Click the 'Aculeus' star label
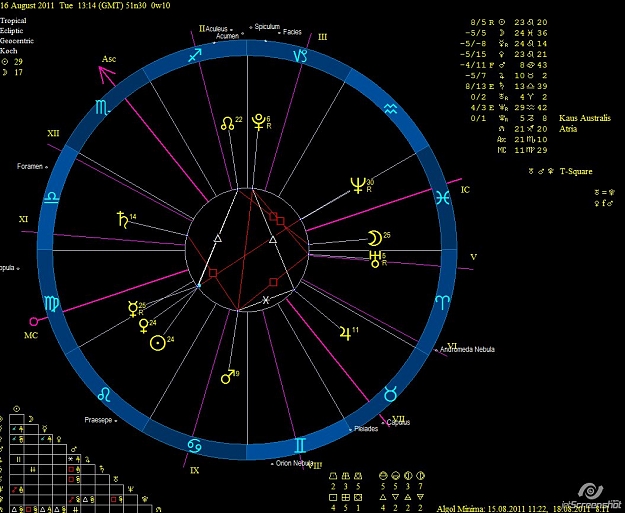This screenshot has height=513, width=625. [217, 29]
